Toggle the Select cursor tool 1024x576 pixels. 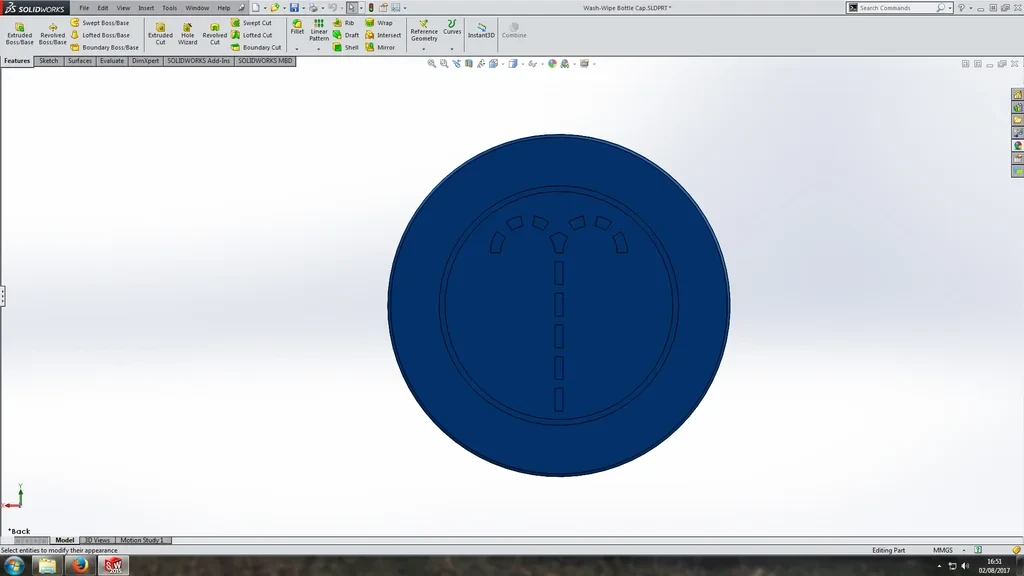[x=351, y=8]
